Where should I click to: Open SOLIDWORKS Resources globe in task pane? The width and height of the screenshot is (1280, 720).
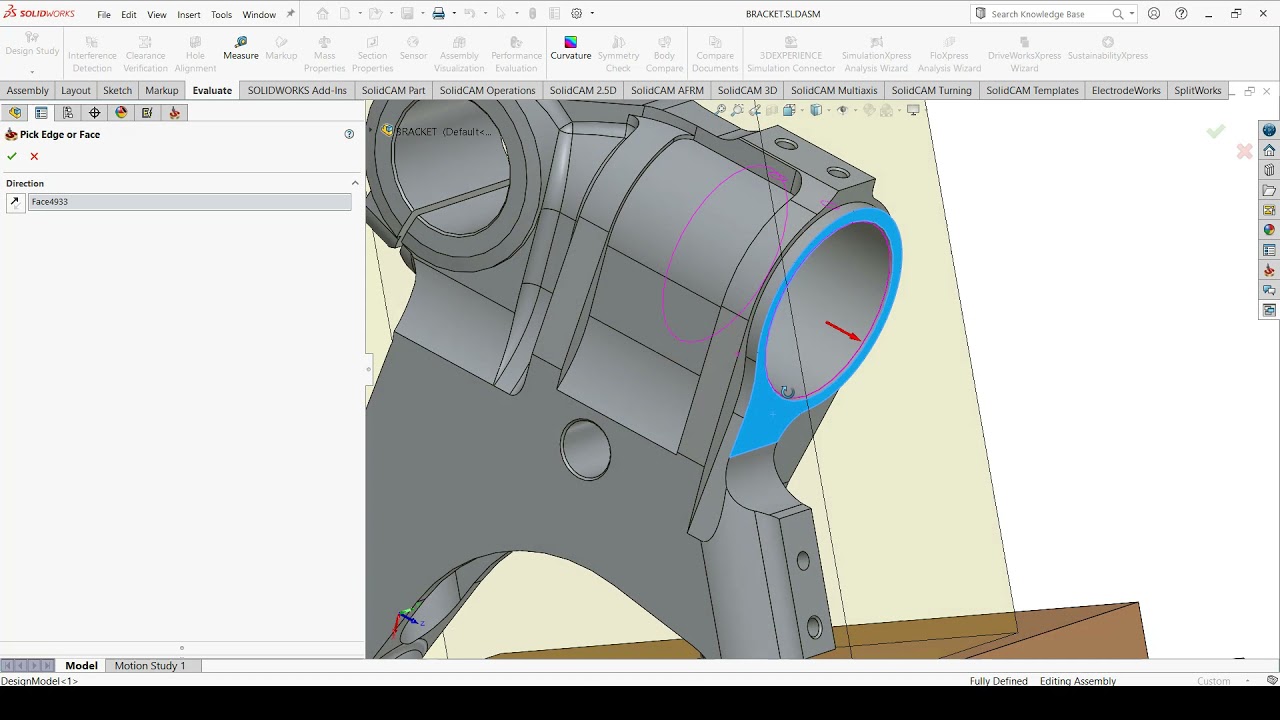(x=1269, y=130)
